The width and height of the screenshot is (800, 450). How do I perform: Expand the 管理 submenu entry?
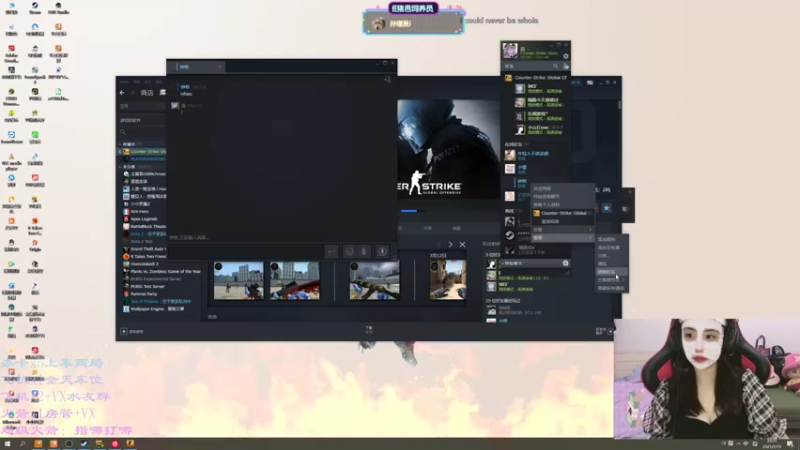[x=563, y=238]
